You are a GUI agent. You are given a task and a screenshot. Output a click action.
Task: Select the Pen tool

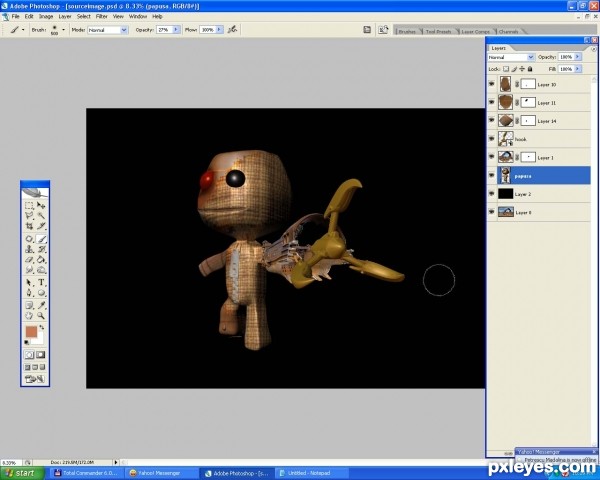pyautogui.click(x=29, y=293)
